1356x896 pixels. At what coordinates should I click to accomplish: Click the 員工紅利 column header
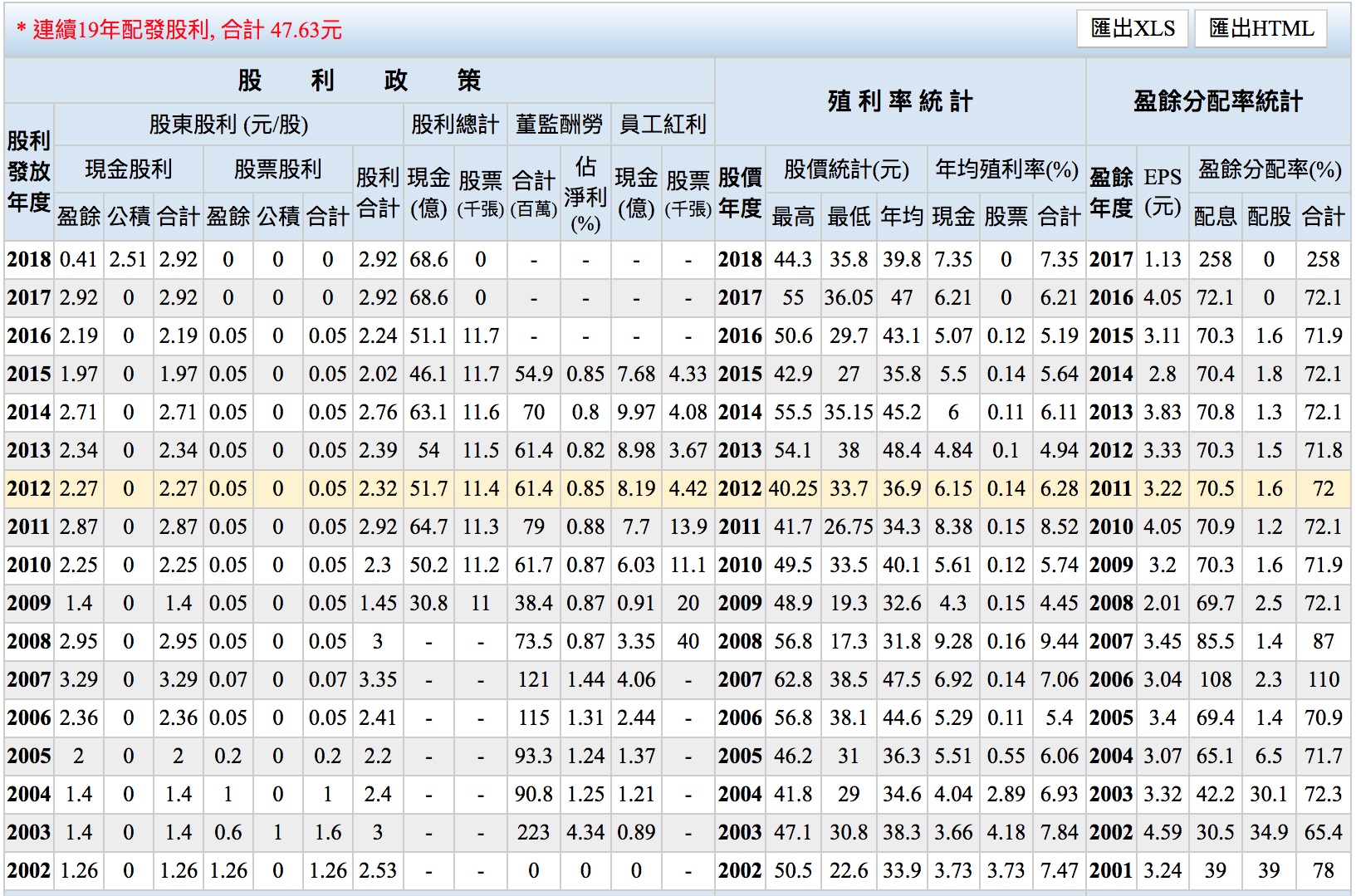click(x=663, y=125)
